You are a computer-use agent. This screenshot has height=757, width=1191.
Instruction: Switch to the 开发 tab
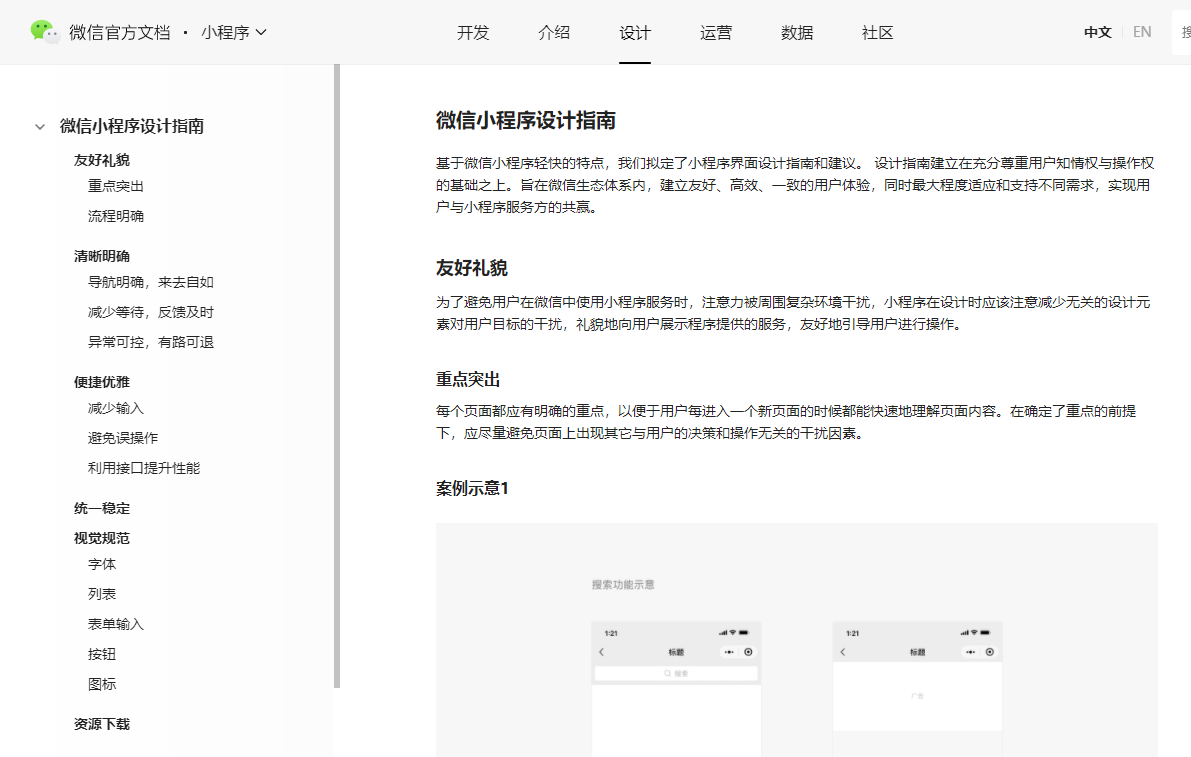click(473, 32)
